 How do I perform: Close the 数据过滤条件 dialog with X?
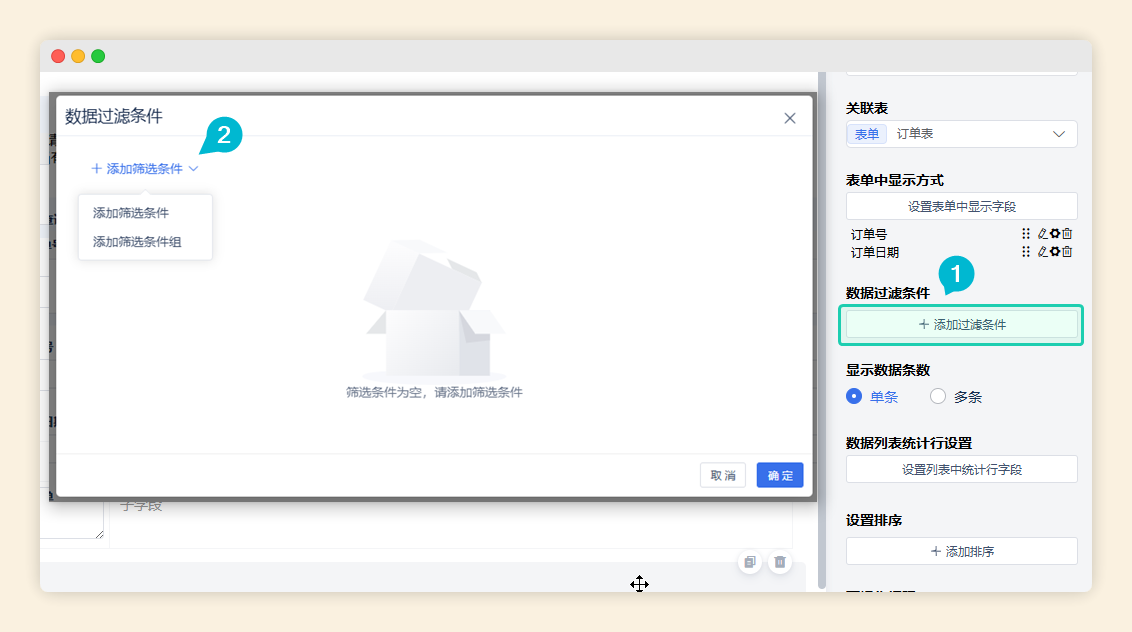point(790,118)
